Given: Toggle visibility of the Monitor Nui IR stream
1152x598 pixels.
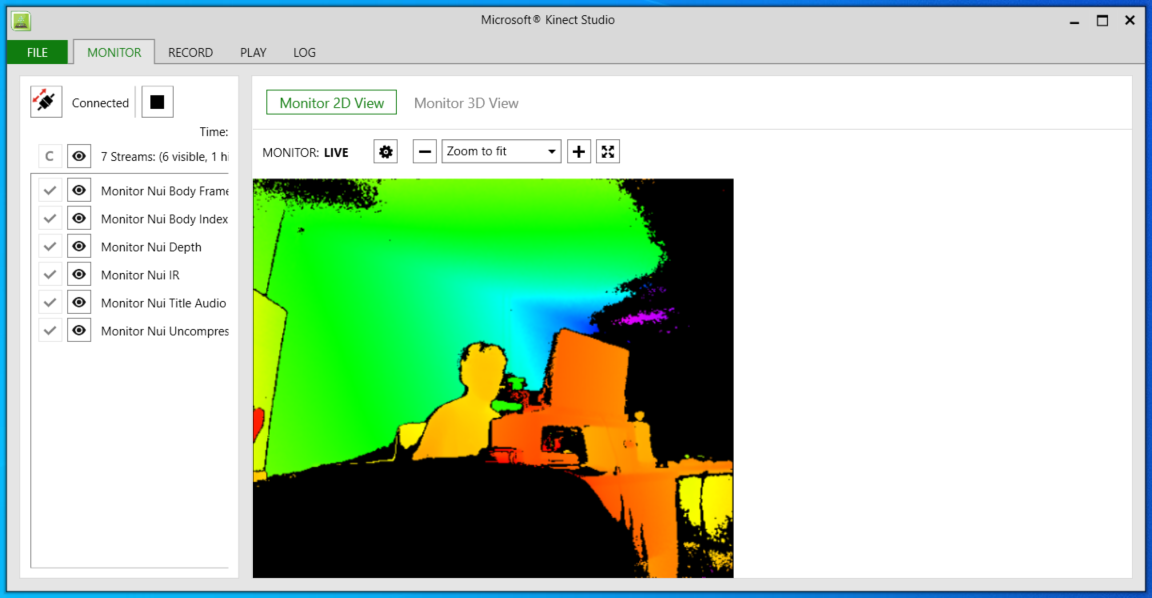Looking at the screenshot, I should [x=78, y=274].
